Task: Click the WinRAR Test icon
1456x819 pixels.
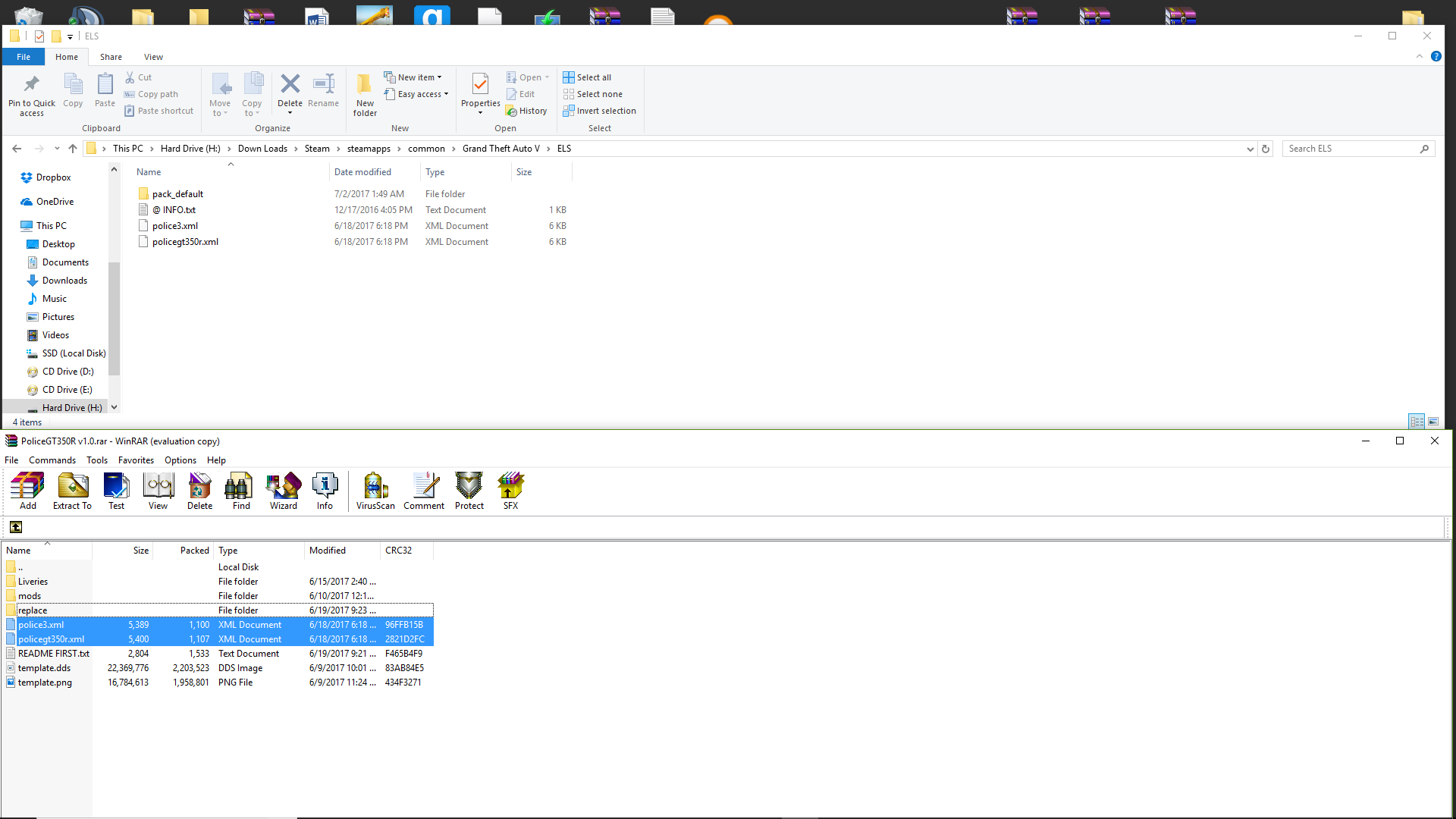Action: [x=116, y=491]
